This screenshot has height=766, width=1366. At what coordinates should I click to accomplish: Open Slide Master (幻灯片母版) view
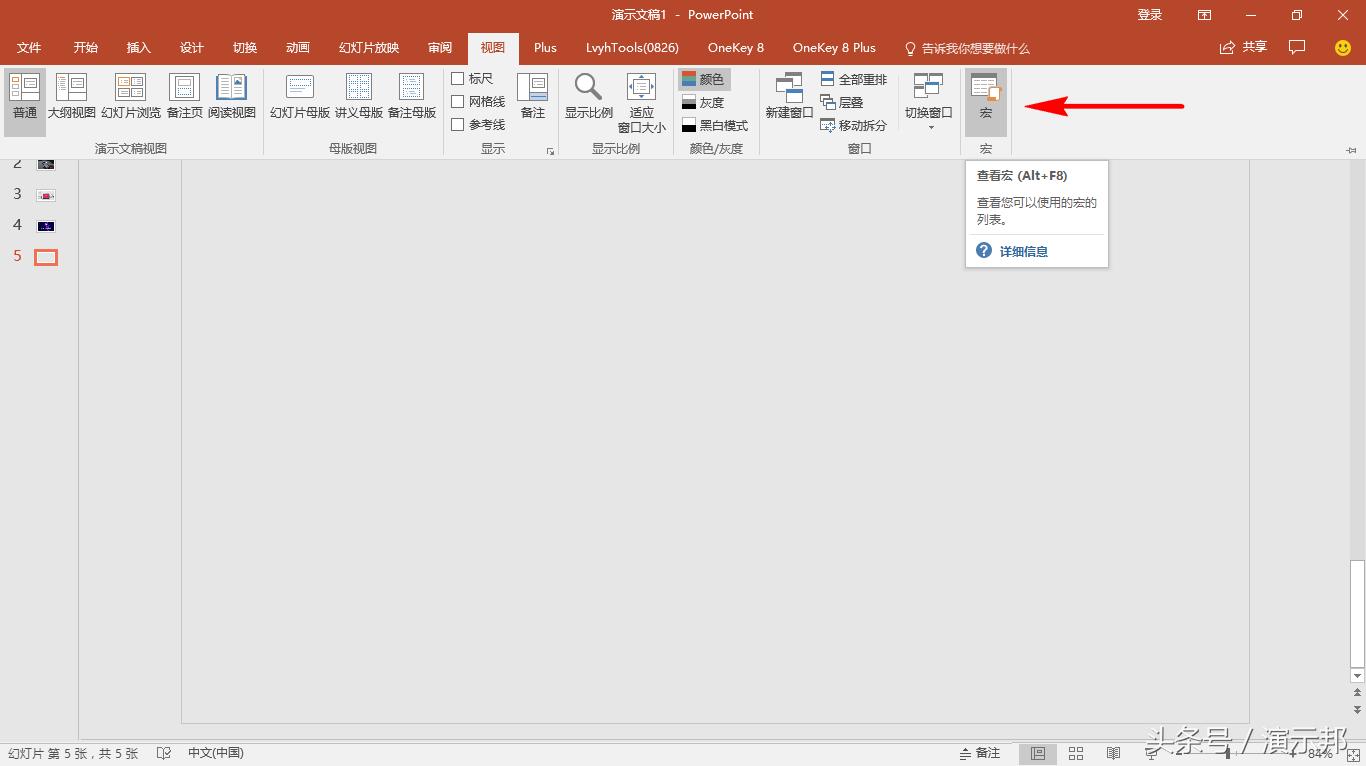point(299,96)
